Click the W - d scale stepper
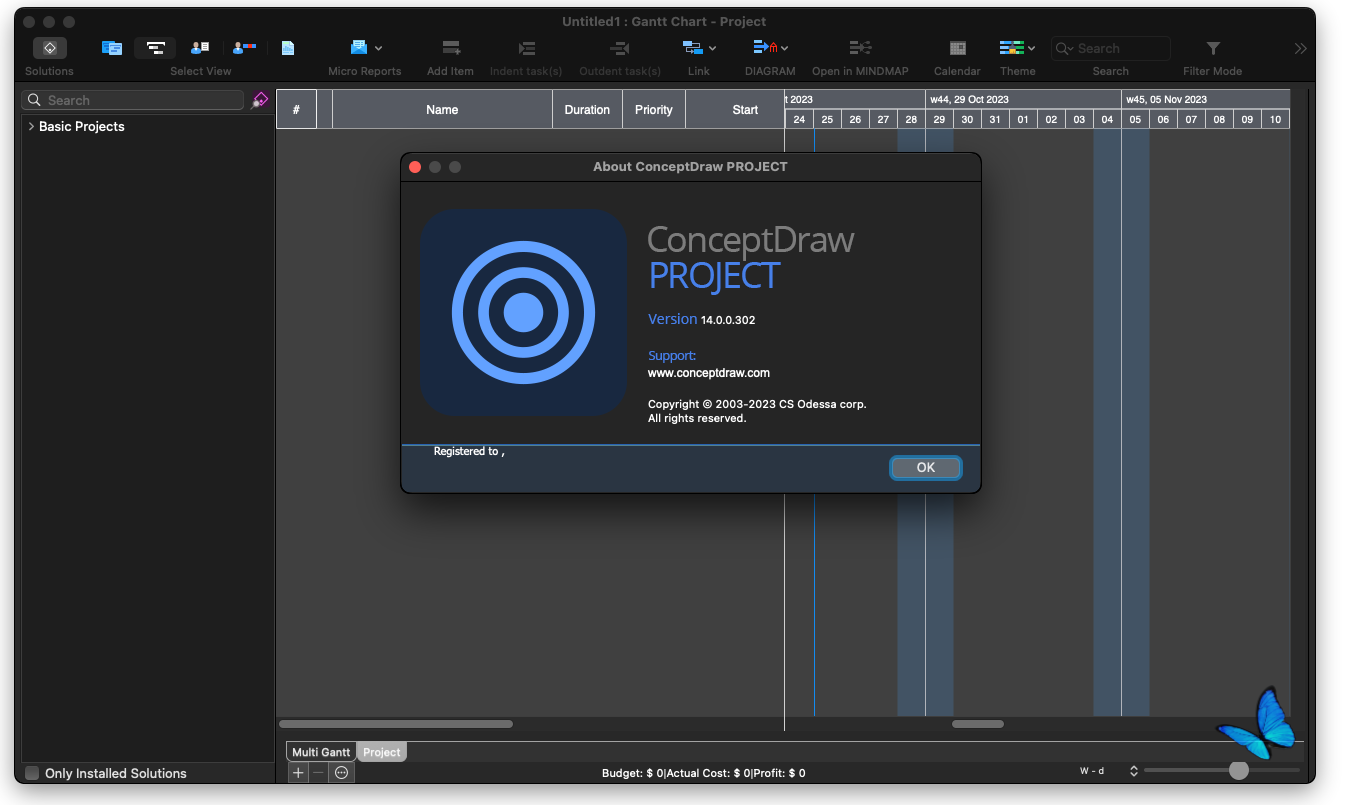The width and height of the screenshot is (1346, 805). coord(1134,771)
